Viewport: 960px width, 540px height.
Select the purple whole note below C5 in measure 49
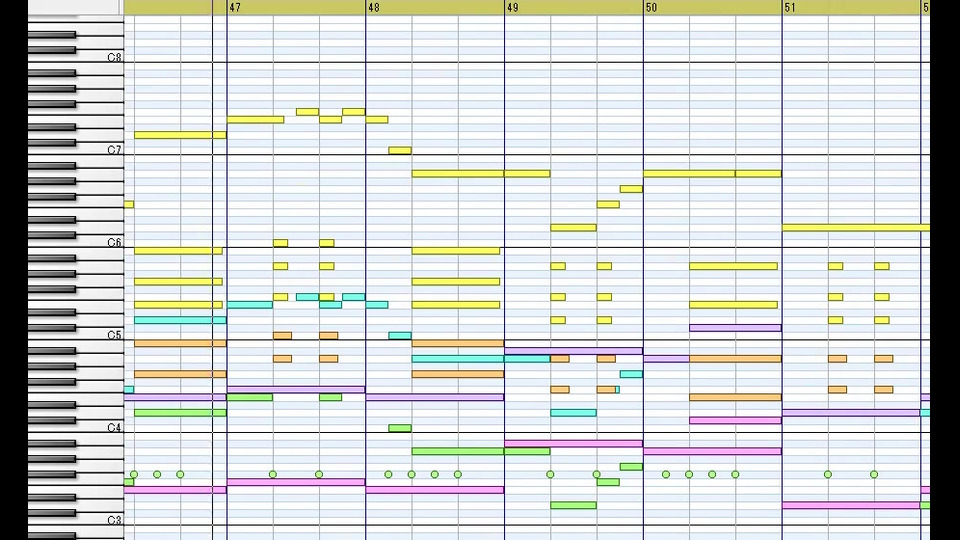point(574,351)
